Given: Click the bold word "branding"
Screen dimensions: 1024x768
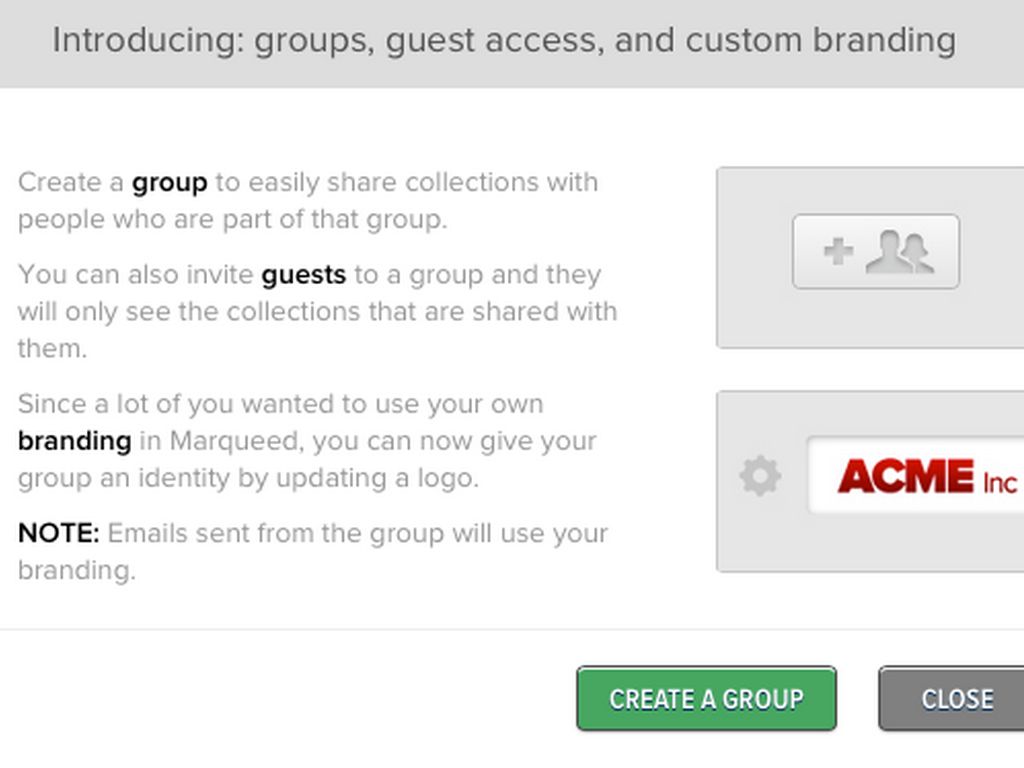Looking at the screenshot, I should pos(74,441).
